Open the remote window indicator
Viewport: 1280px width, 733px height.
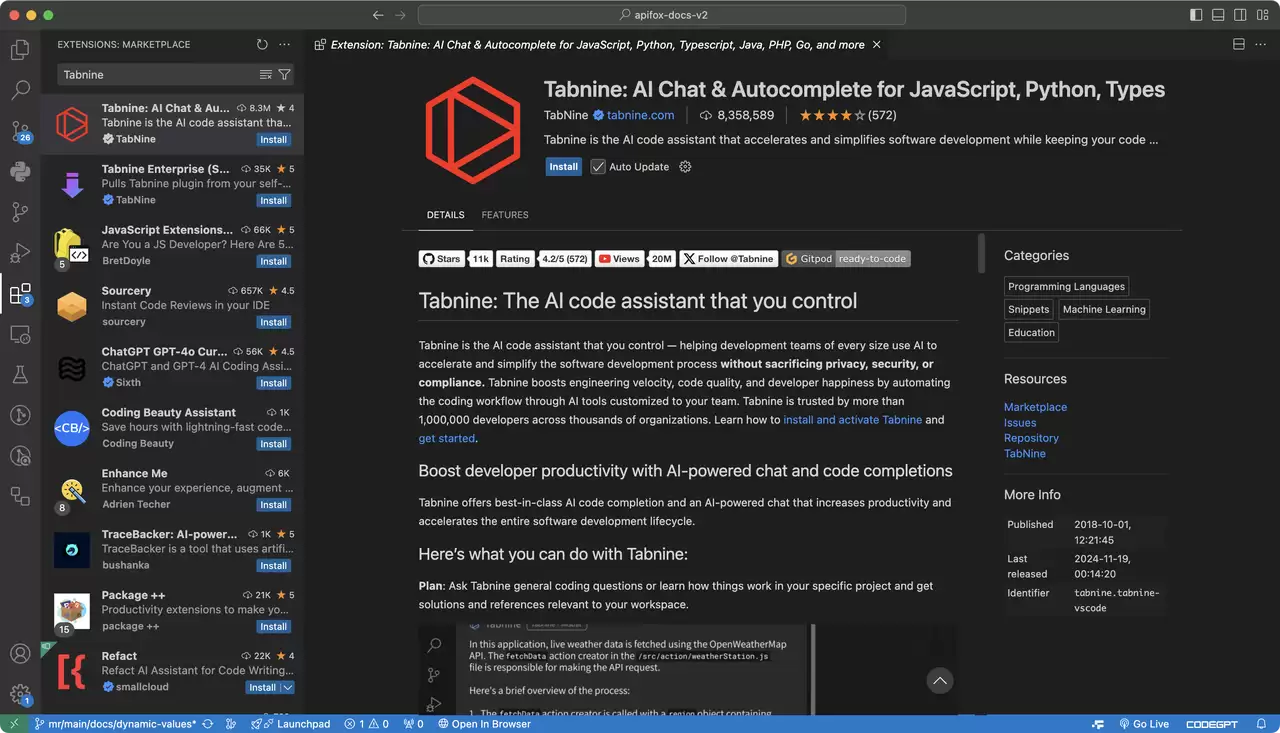click(14, 724)
